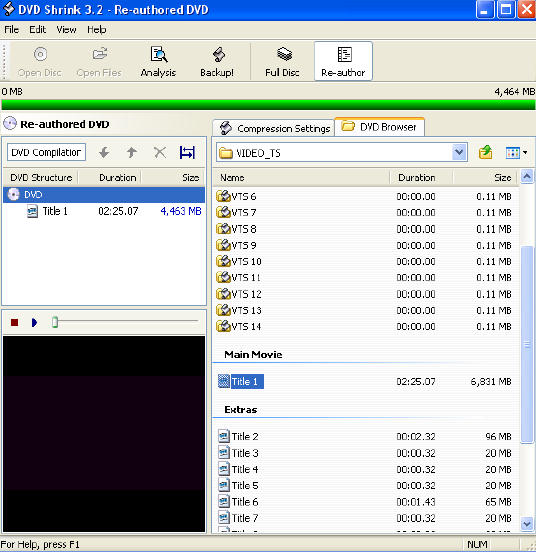Click the delete X icon
Screen dimensions: 536x552
click(x=160, y=152)
